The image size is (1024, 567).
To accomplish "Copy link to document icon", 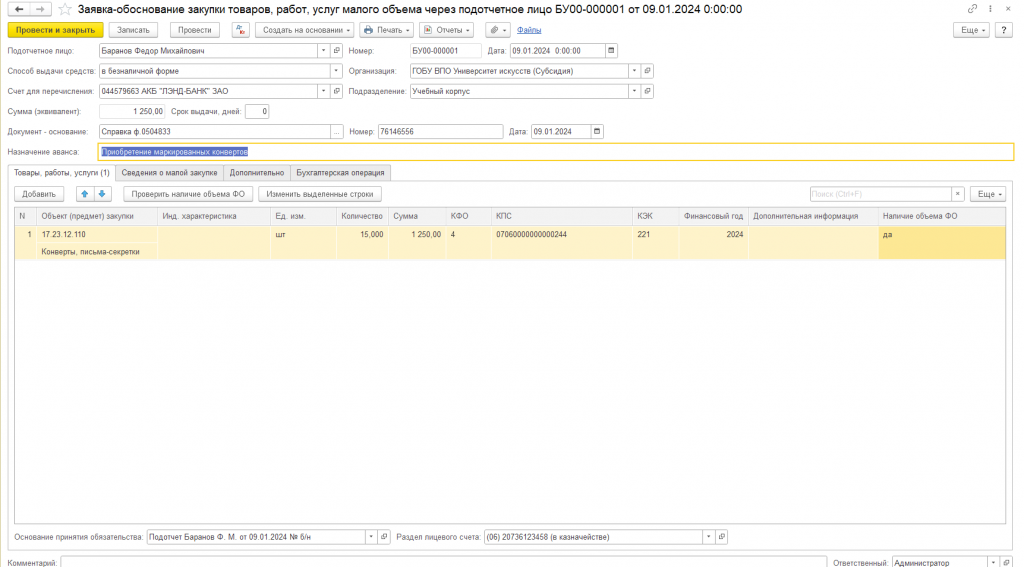I will tap(972, 8).
